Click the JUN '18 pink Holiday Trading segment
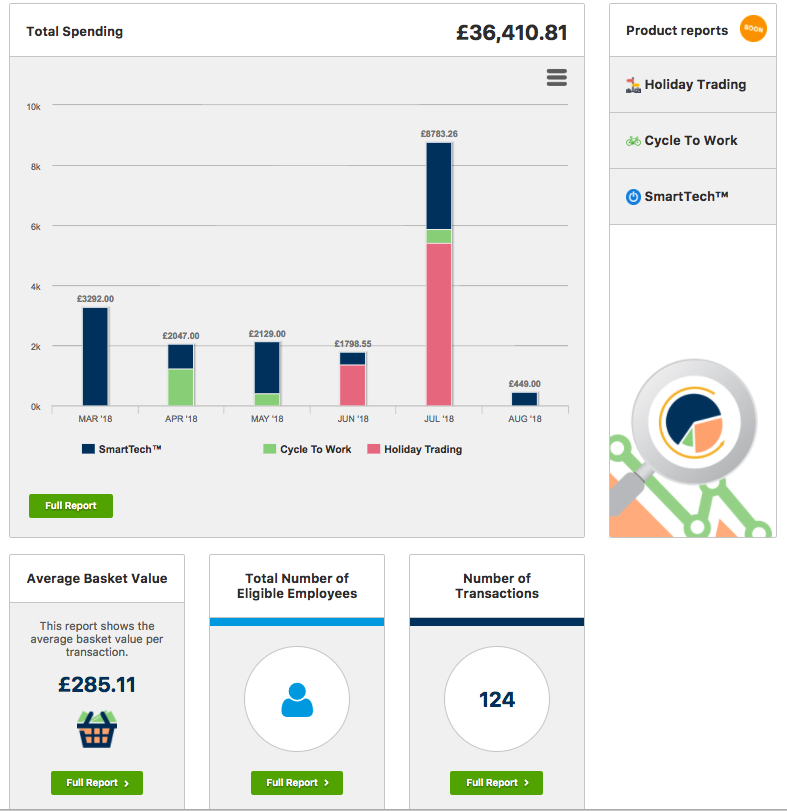 point(353,385)
